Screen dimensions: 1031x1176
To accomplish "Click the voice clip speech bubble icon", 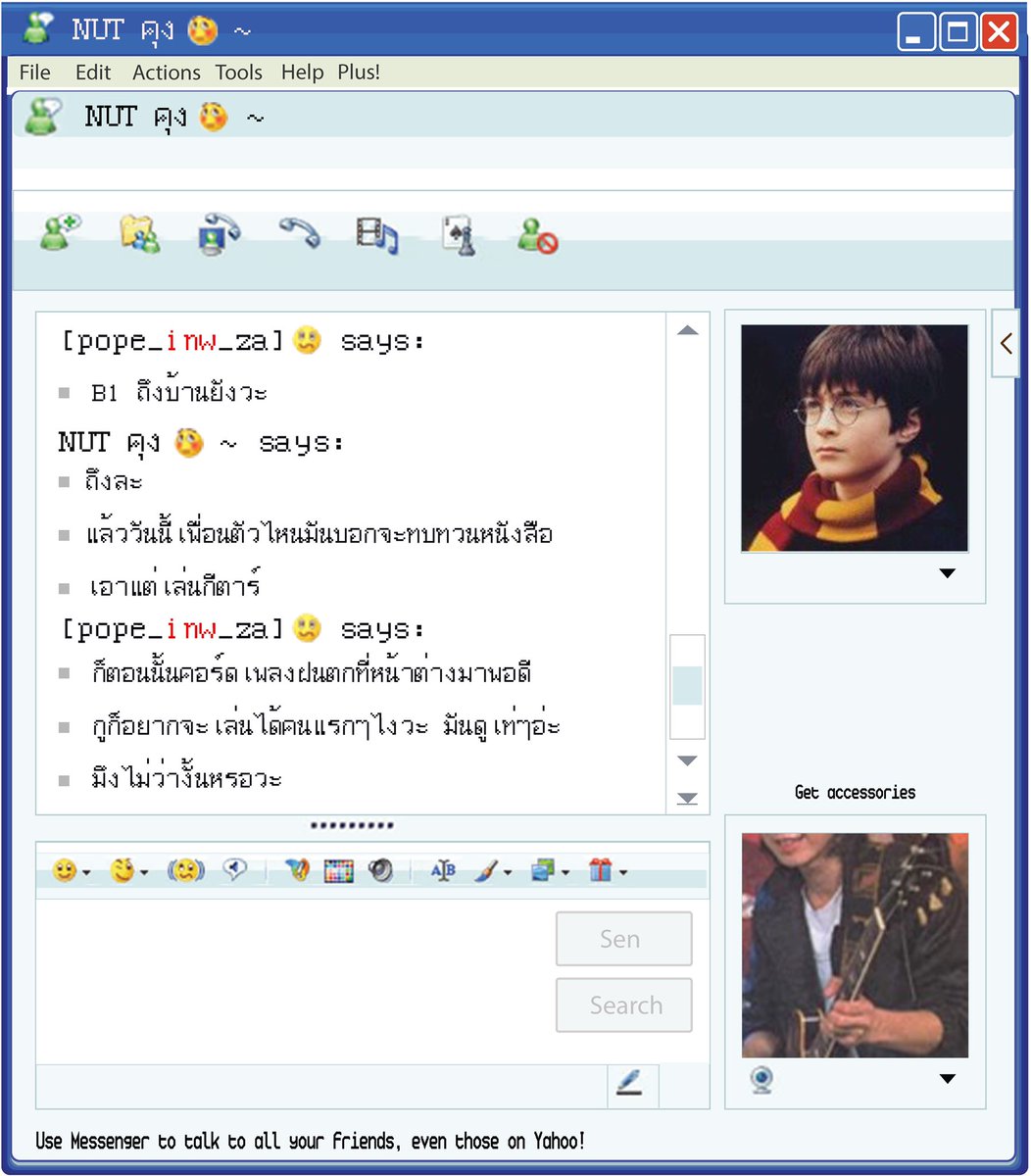I will click(x=235, y=869).
